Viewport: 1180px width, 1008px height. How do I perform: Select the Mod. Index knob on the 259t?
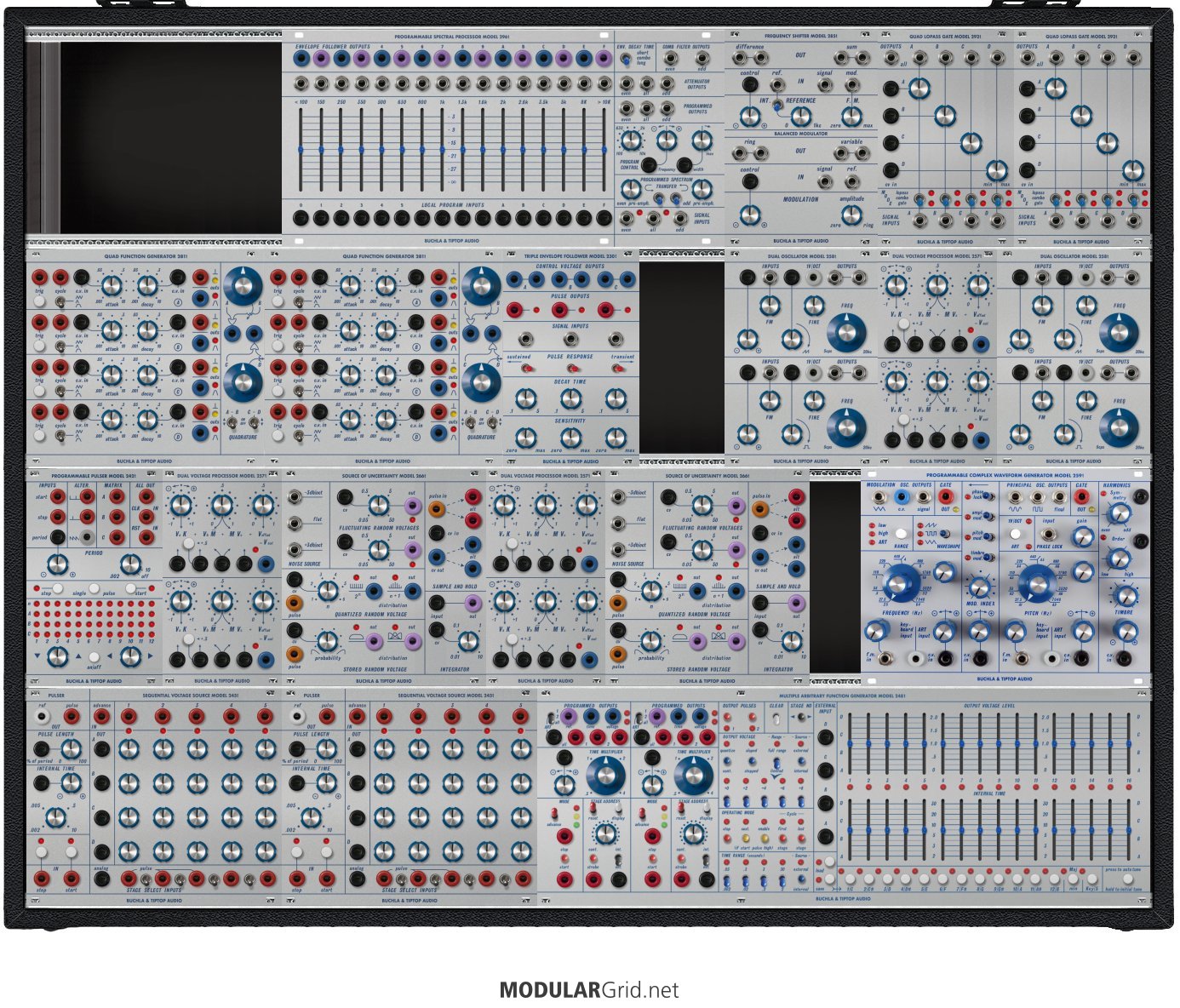(980, 587)
